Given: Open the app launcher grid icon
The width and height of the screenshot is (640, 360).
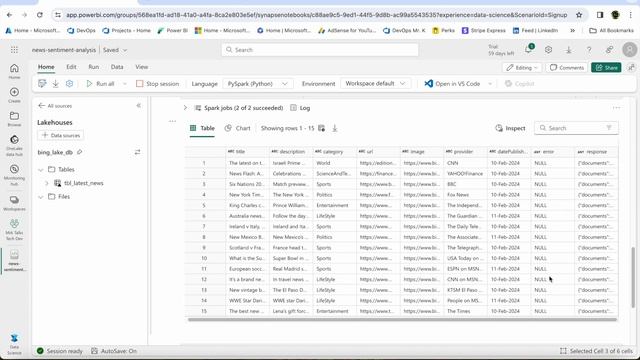Looking at the screenshot, I should (14, 50).
